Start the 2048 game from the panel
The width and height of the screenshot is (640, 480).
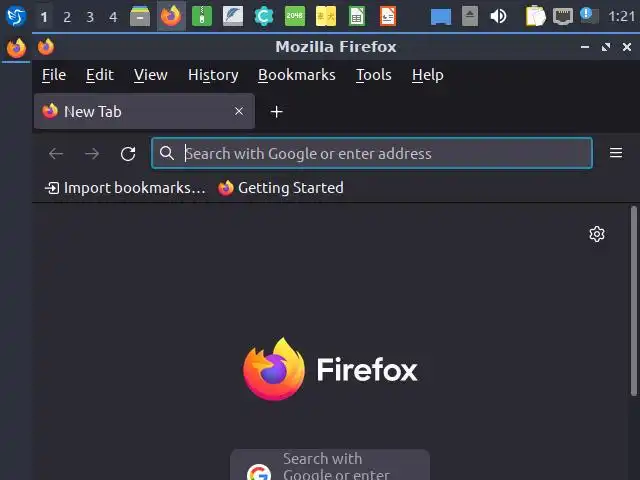click(x=295, y=16)
